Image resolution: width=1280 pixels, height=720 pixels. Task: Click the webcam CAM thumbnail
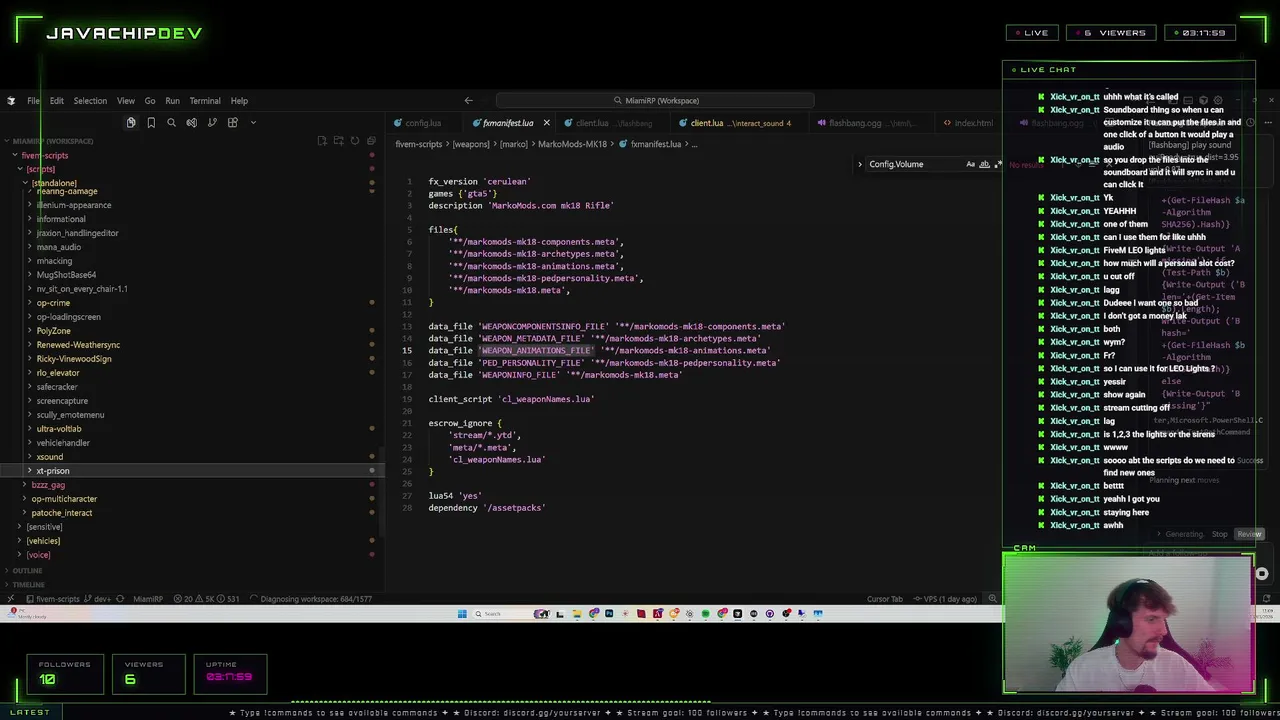pyautogui.click(x=1128, y=623)
